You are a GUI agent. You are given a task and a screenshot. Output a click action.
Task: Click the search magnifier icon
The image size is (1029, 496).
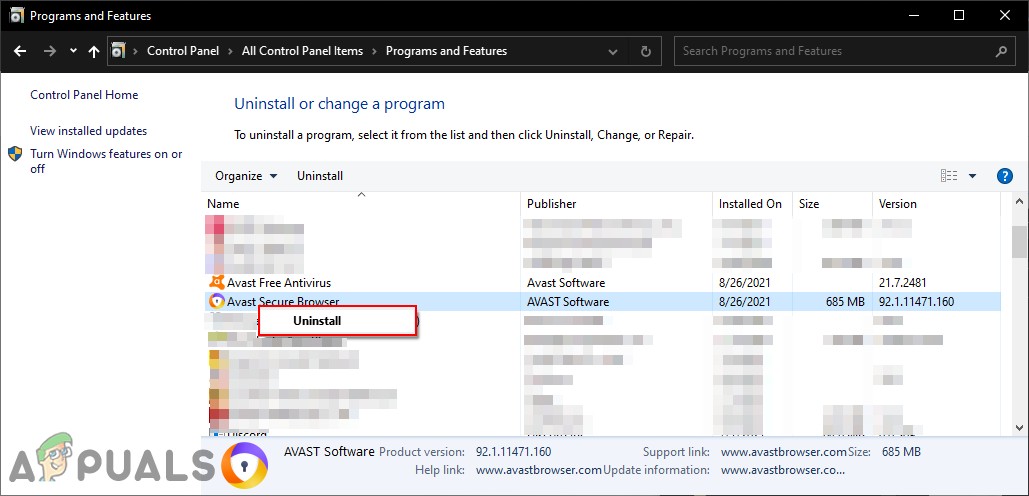pyautogui.click(x=1001, y=51)
